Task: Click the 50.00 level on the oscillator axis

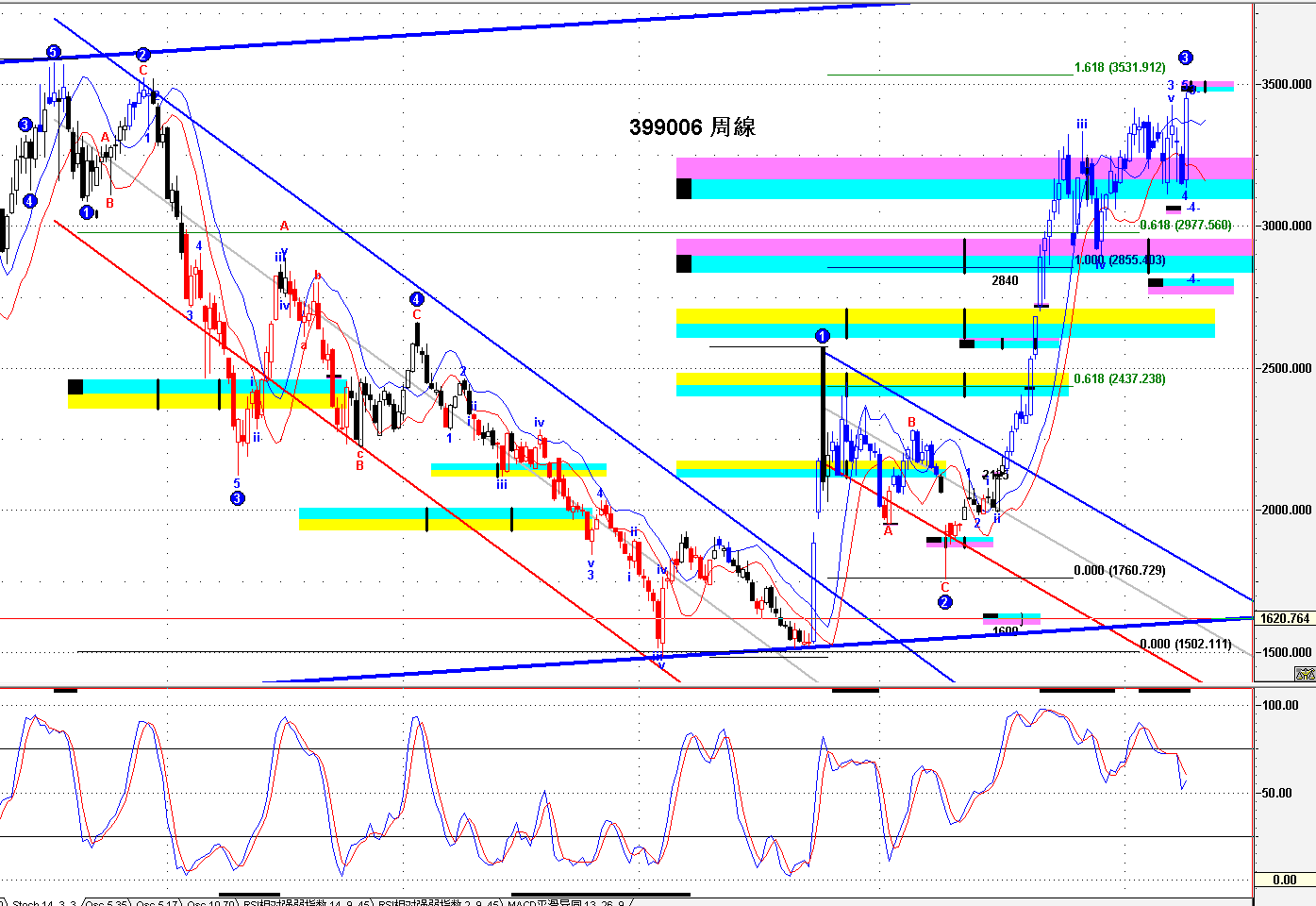Action: [1277, 793]
